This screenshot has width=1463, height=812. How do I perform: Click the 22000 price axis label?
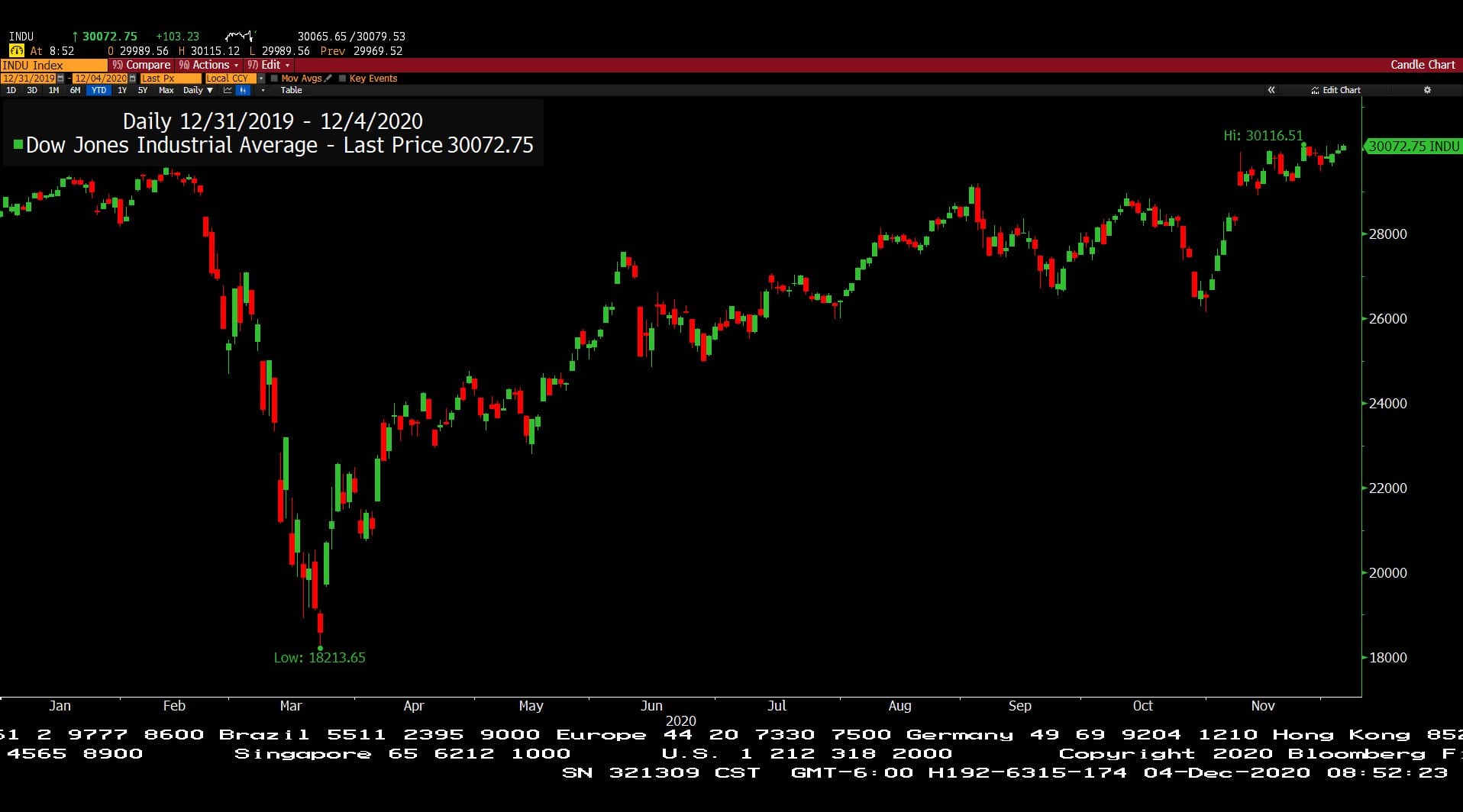coord(1387,488)
